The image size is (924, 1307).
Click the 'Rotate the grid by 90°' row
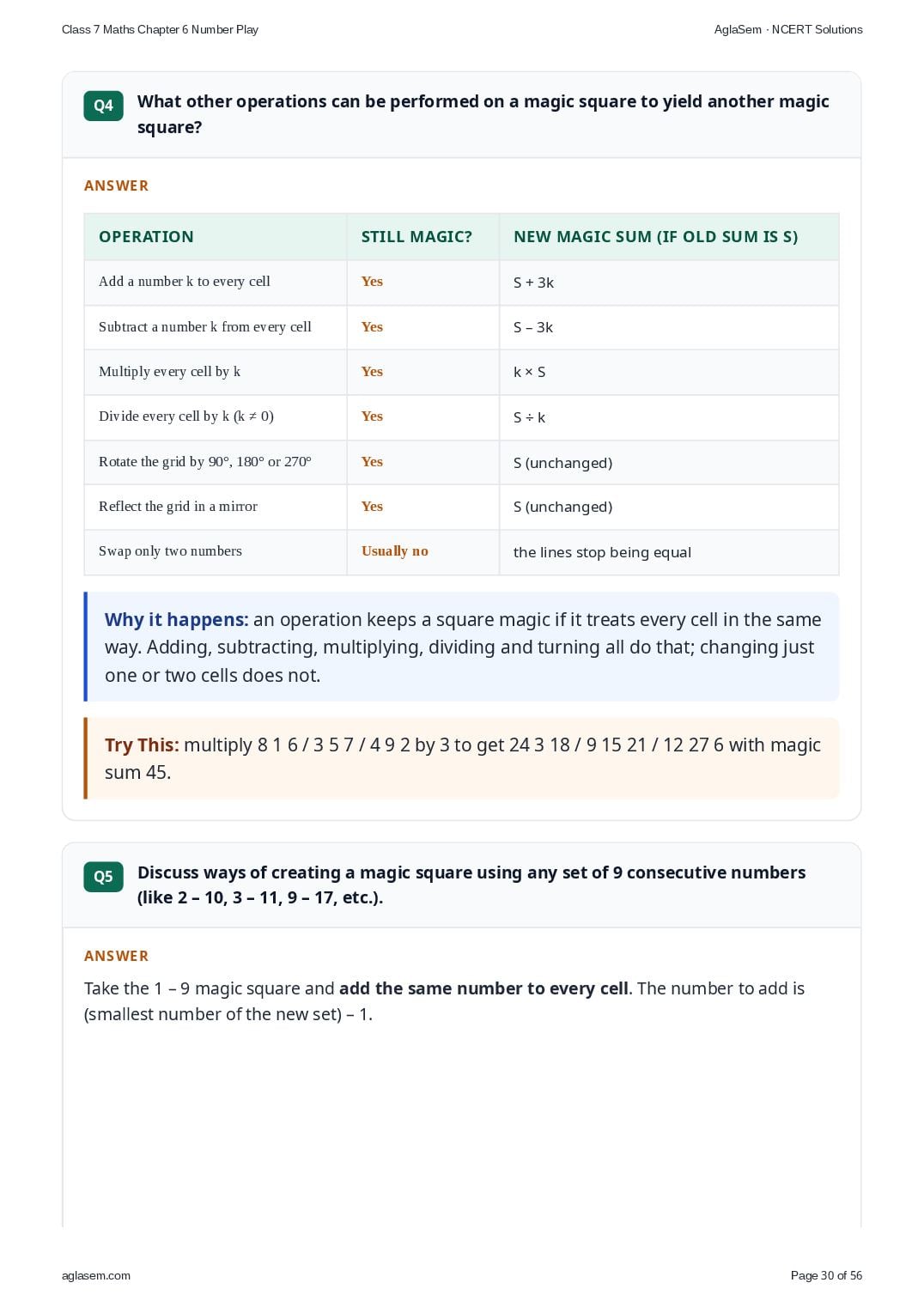(461, 463)
